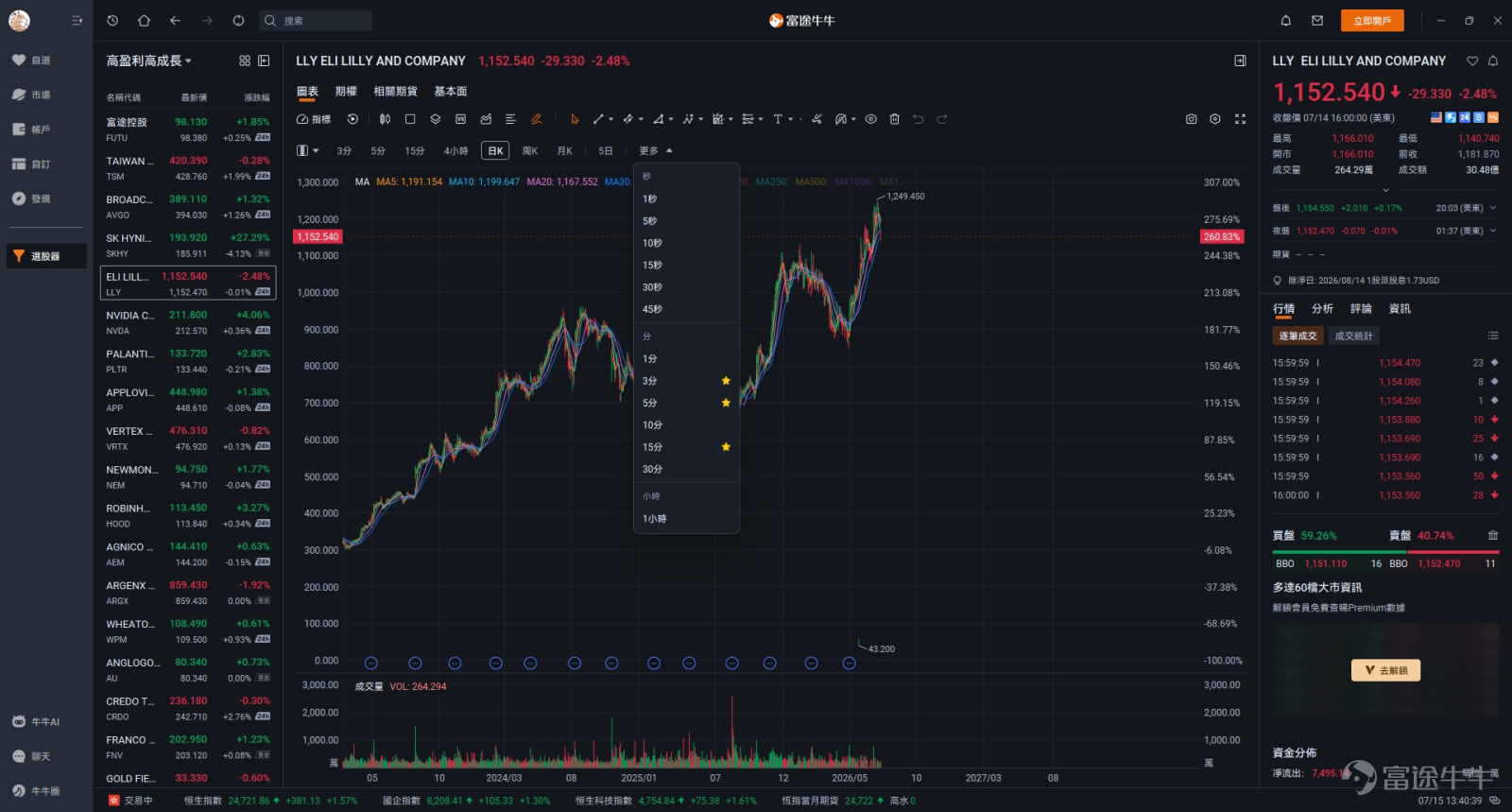This screenshot has width=1512, height=812.
Task: Click the 立即開戶 open account button
Action: [1372, 21]
